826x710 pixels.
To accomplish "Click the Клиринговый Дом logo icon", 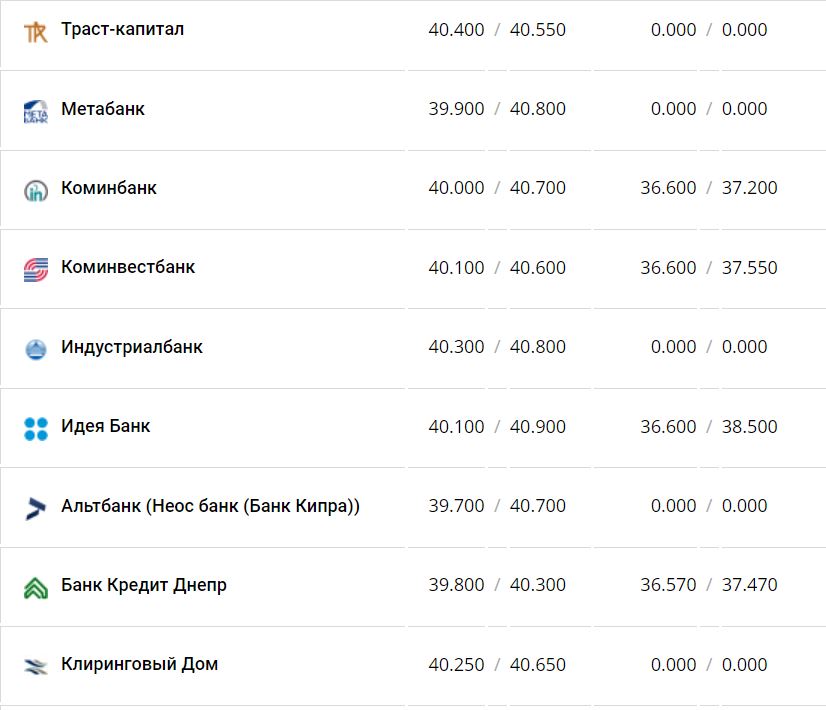I will point(36,666).
